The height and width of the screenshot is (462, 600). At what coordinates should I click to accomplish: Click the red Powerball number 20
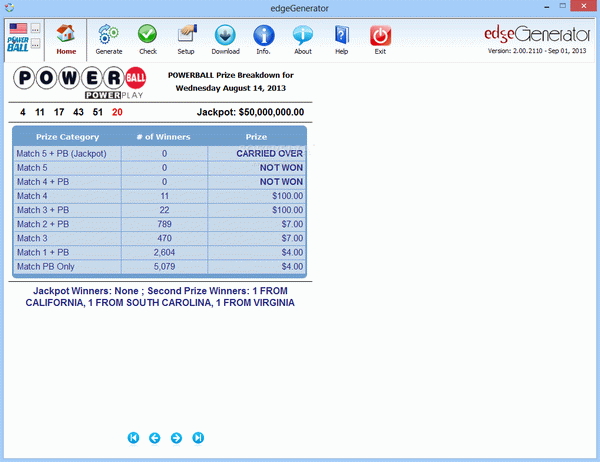click(117, 112)
